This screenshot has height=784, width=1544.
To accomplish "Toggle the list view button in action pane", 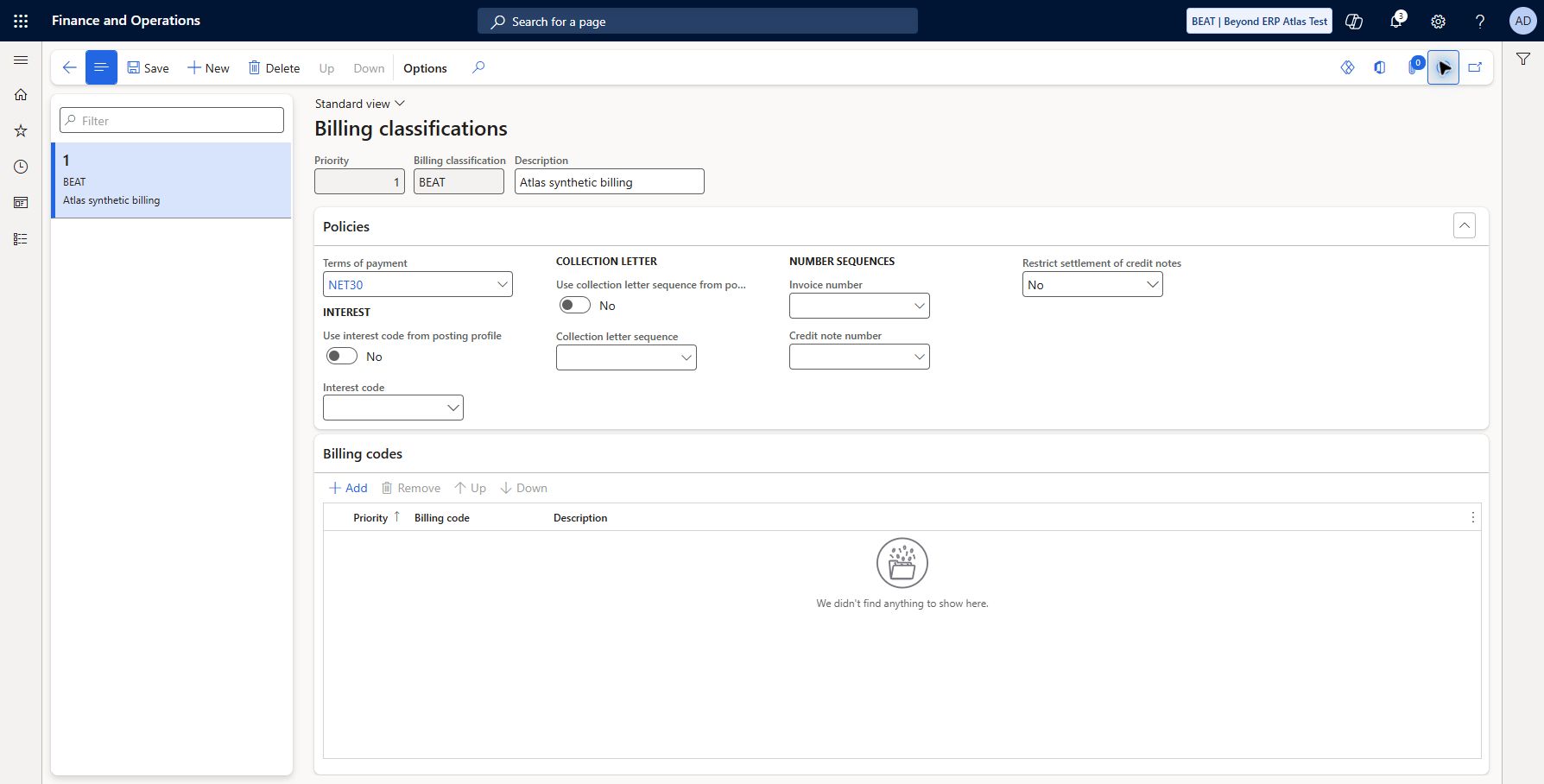I will click(101, 67).
